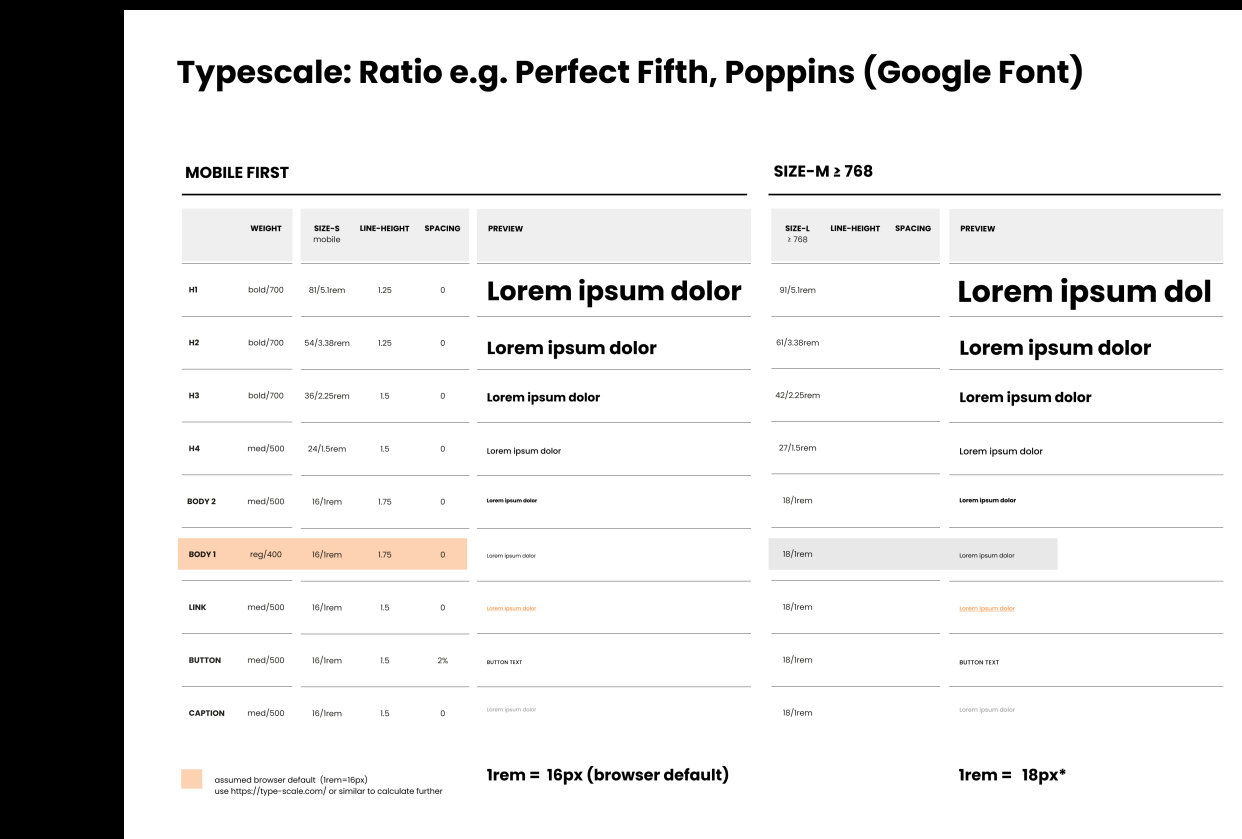This screenshot has width=1242, height=839.
Task: Click the 91/5.1rem value in Size-L column
Action: tap(797, 290)
